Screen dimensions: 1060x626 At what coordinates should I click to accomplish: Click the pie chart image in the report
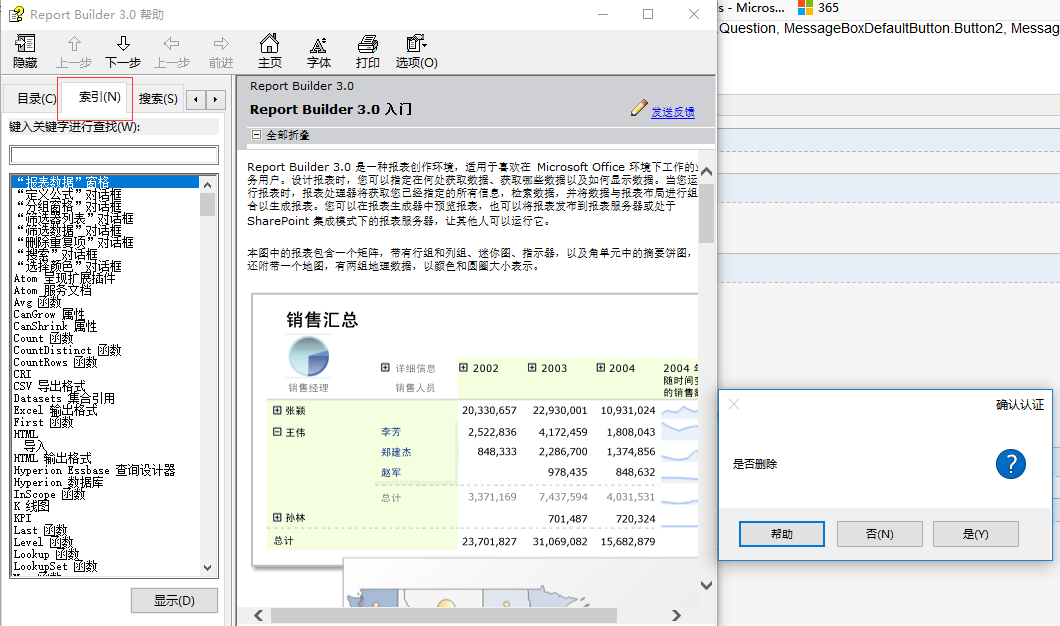tap(309, 356)
